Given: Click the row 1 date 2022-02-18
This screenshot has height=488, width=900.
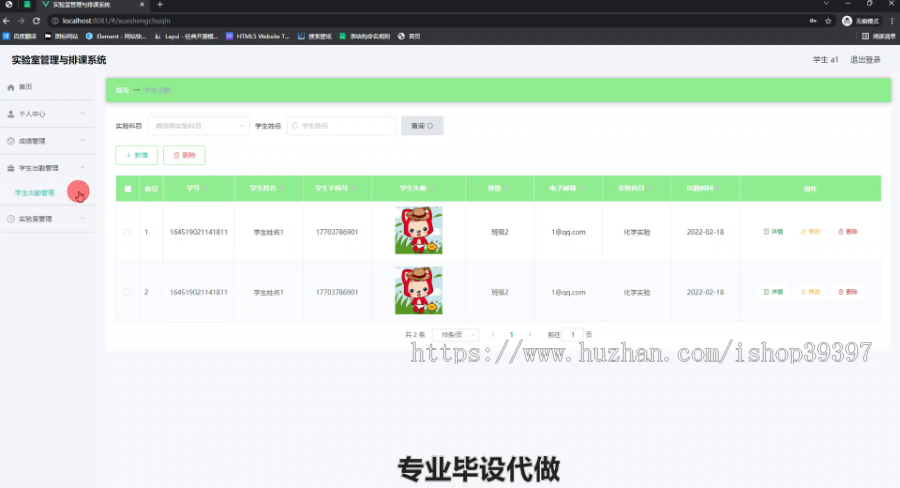Looking at the screenshot, I should pos(705,232).
